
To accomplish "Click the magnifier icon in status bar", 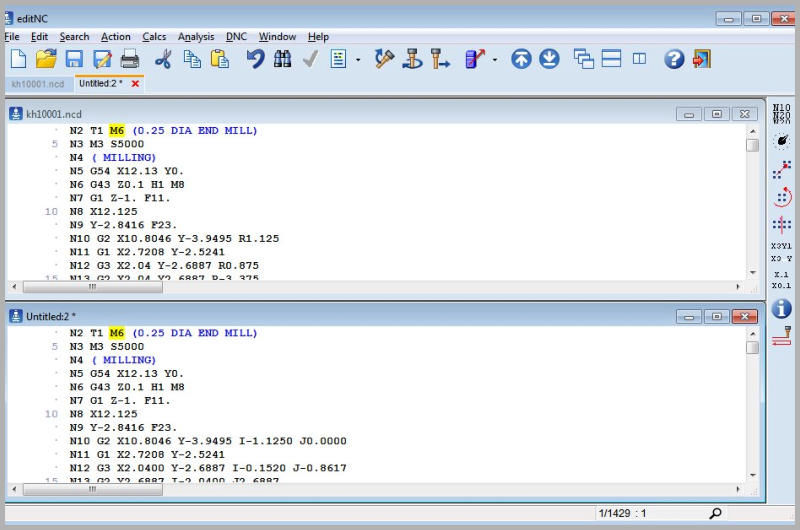I will coord(715,513).
